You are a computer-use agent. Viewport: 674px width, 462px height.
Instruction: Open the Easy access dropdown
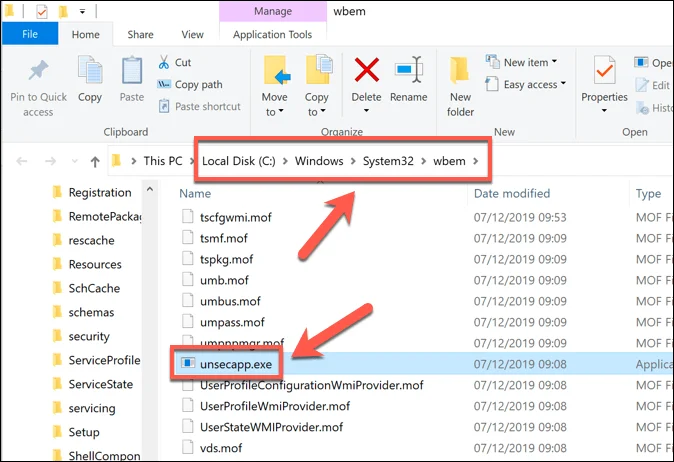click(x=526, y=84)
